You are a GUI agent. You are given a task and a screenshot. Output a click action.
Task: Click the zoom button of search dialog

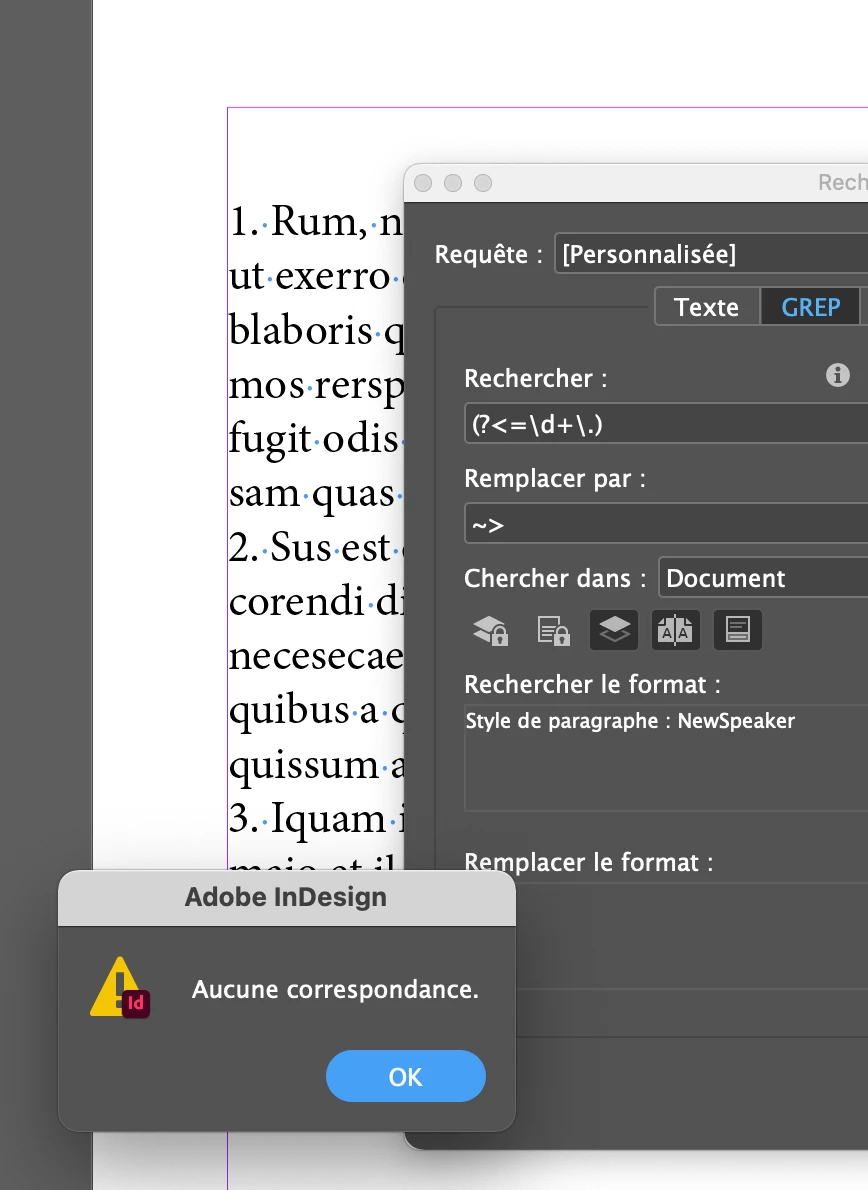point(483,183)
